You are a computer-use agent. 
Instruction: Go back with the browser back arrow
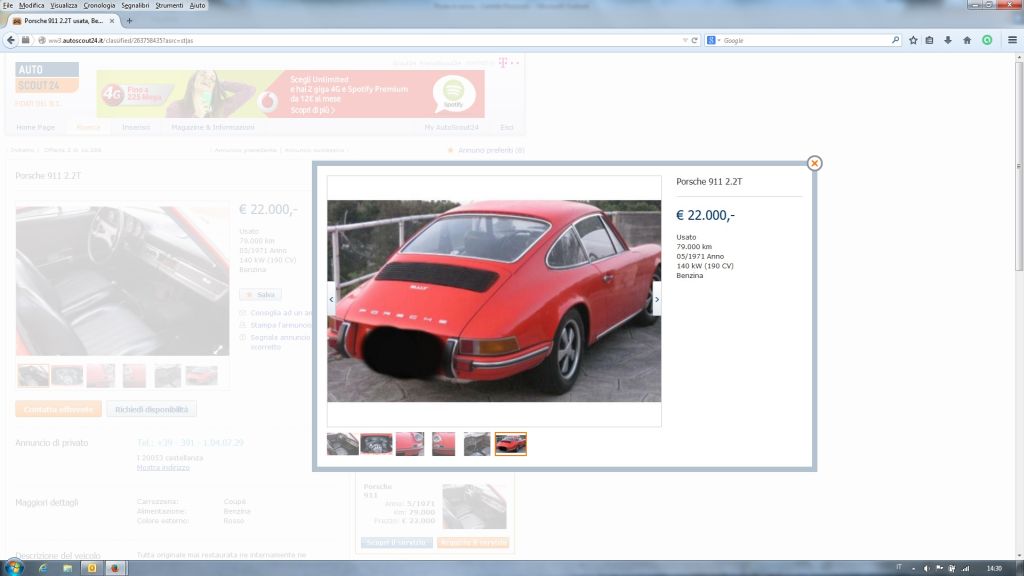click(10, 40)
